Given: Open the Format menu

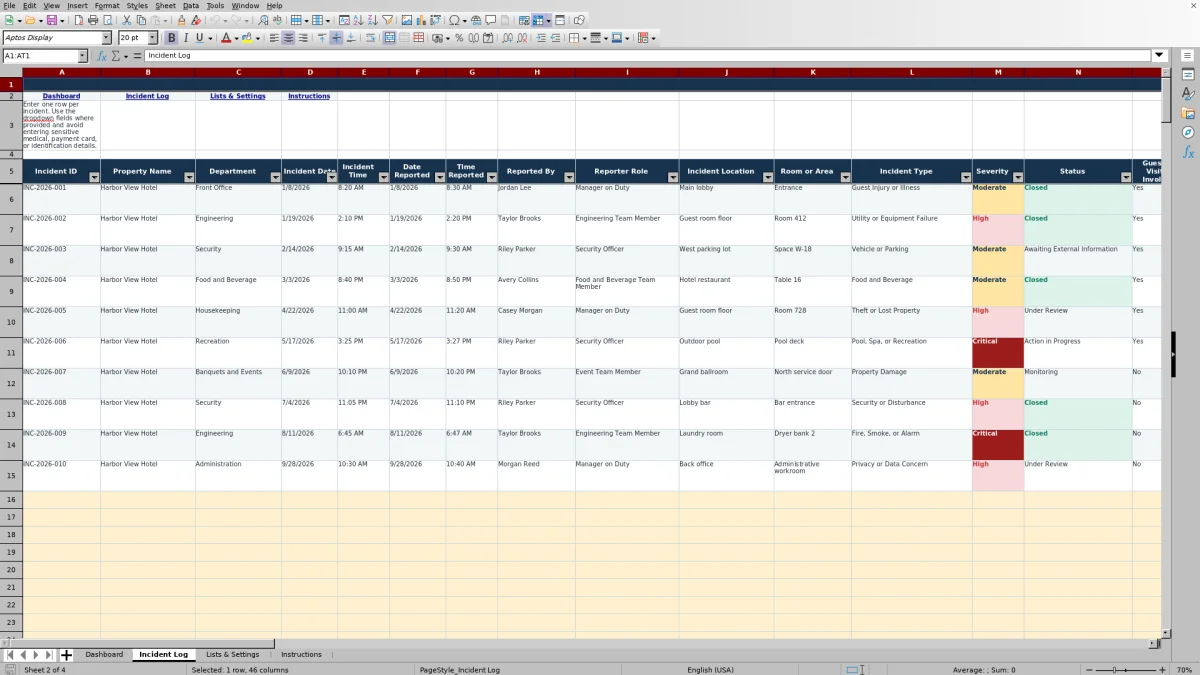Looking at the screenshot, I should [107, 6].
